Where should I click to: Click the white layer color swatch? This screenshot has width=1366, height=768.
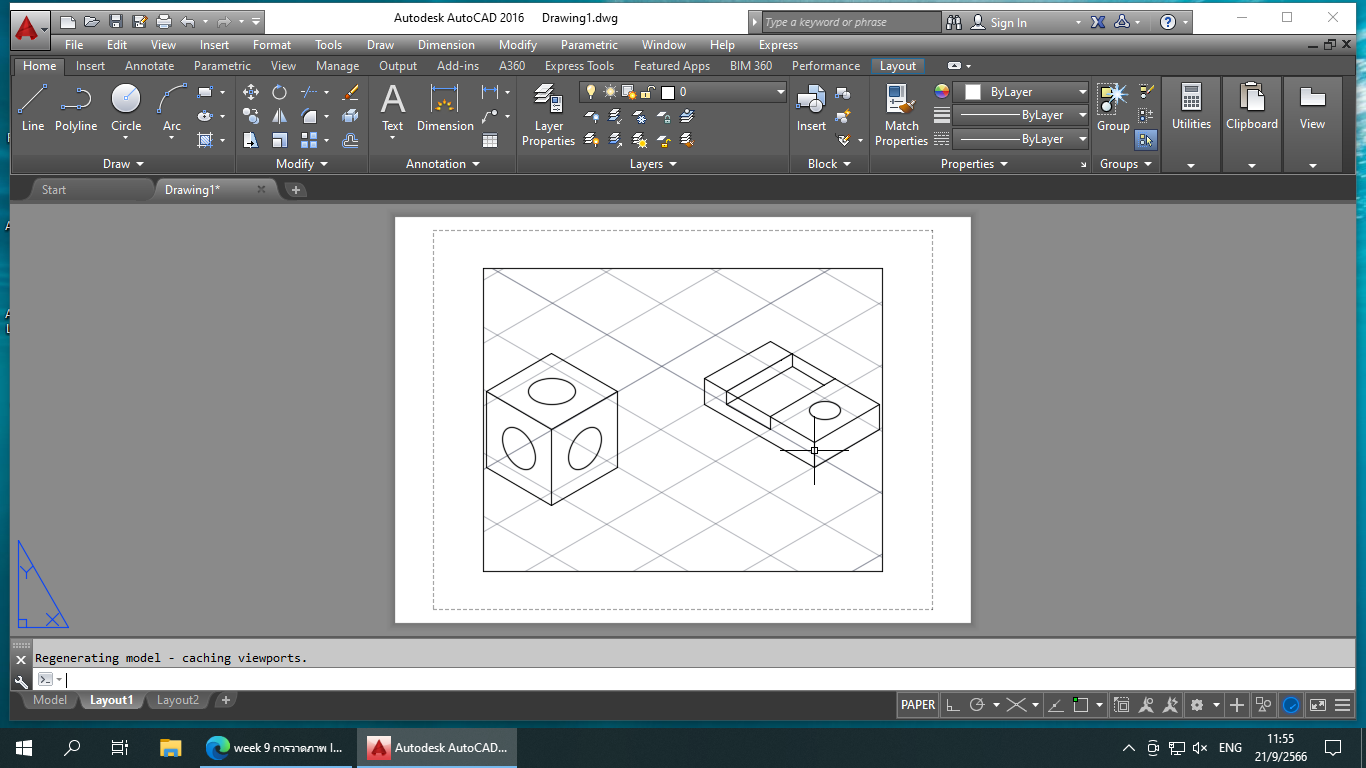[668, 92]
